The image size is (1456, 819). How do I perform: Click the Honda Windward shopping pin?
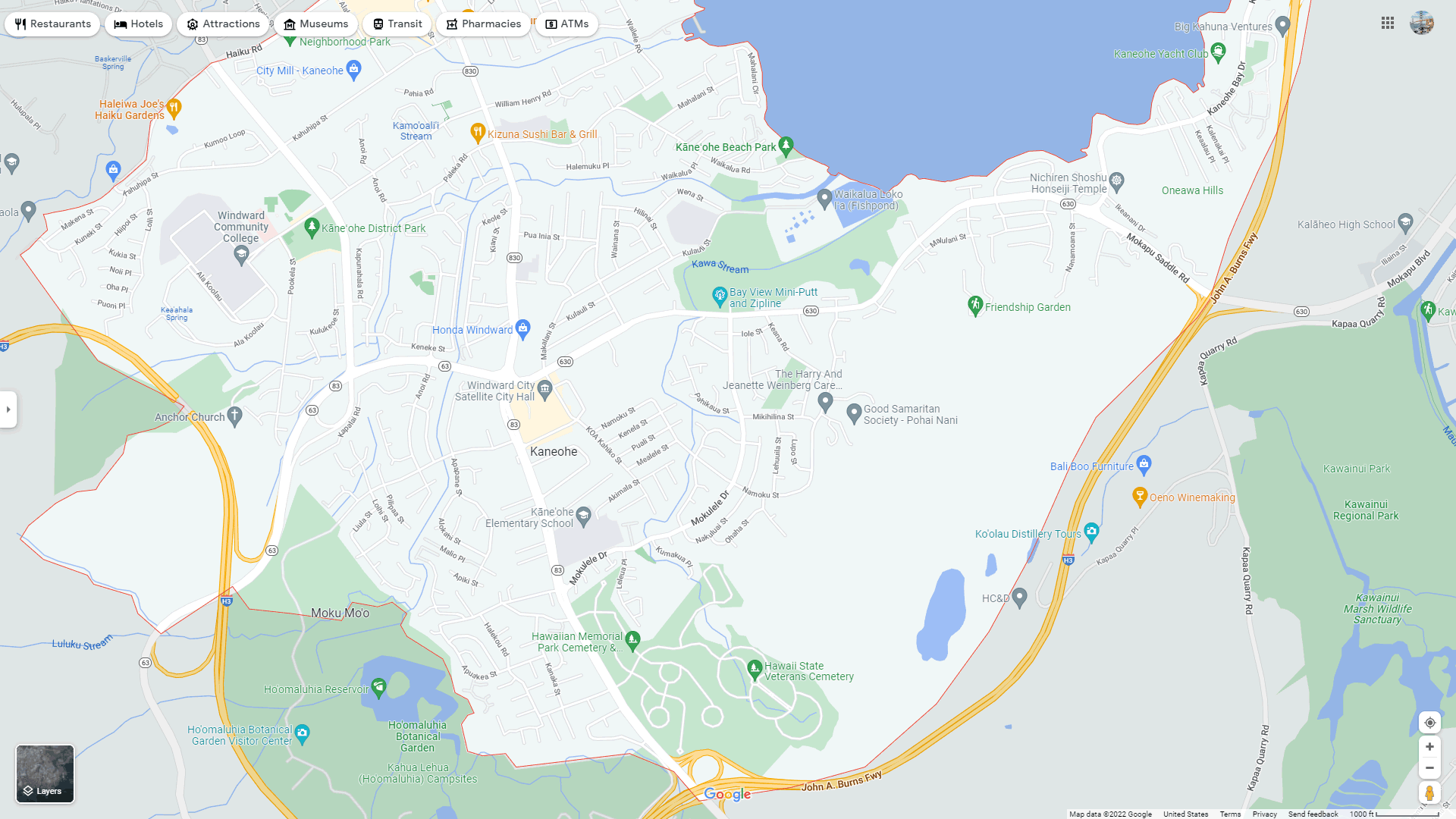[x=522, y=328]
